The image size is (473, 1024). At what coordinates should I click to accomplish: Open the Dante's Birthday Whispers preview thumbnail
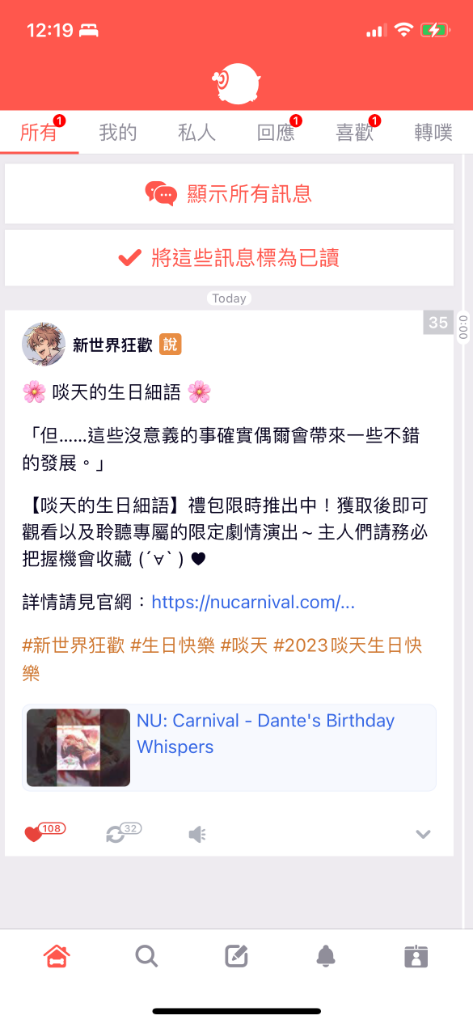[x=78, y=747]
